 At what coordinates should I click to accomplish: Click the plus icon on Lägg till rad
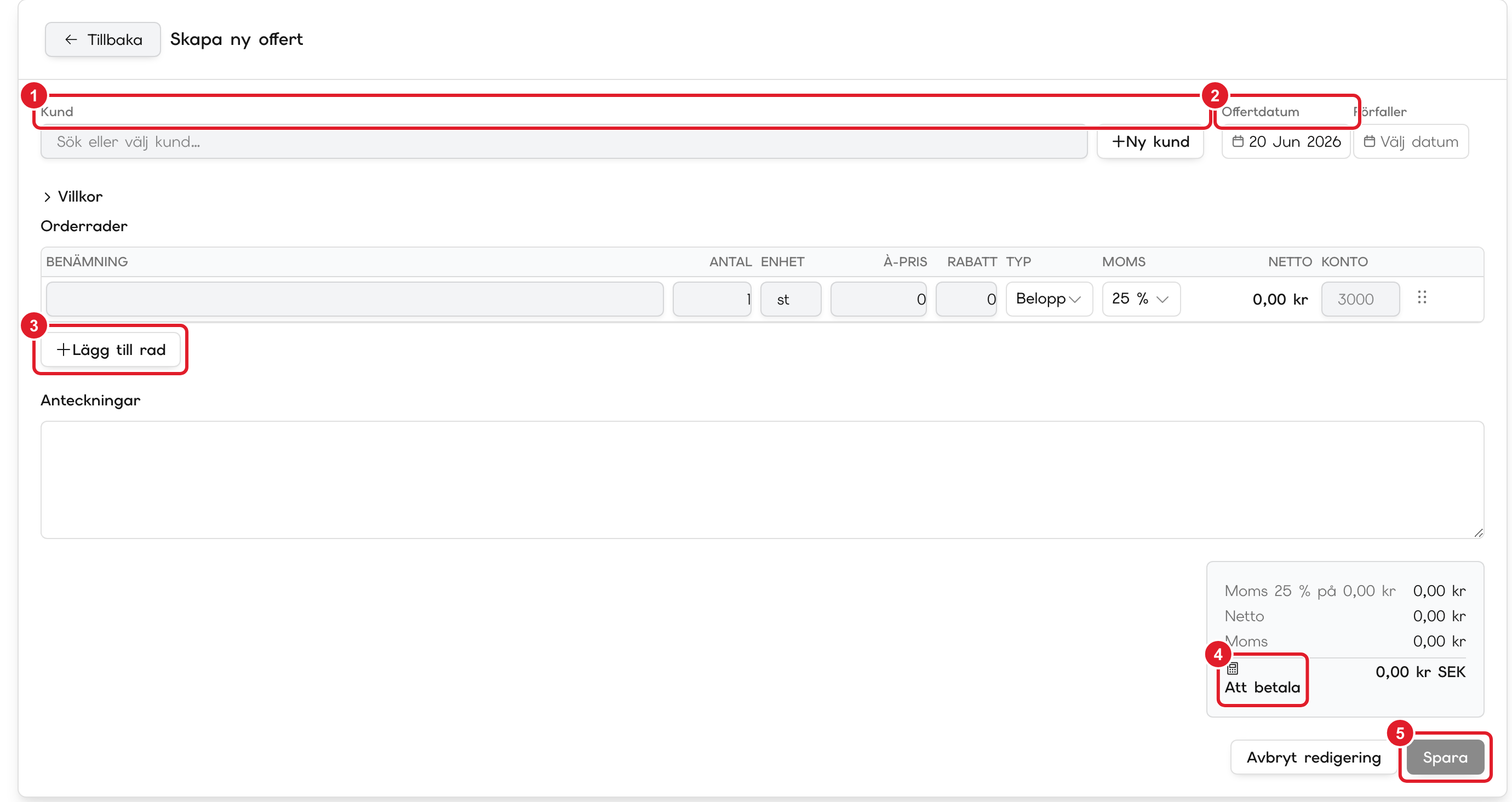tap(64, 350)
